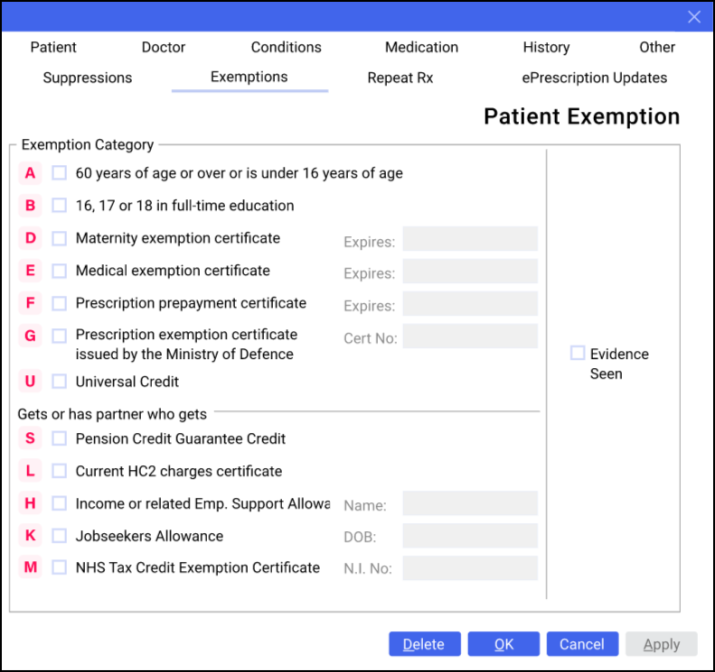This screenshot has width=715, height=672.
Task: Click the DOB input field
Action: (470, 536)
